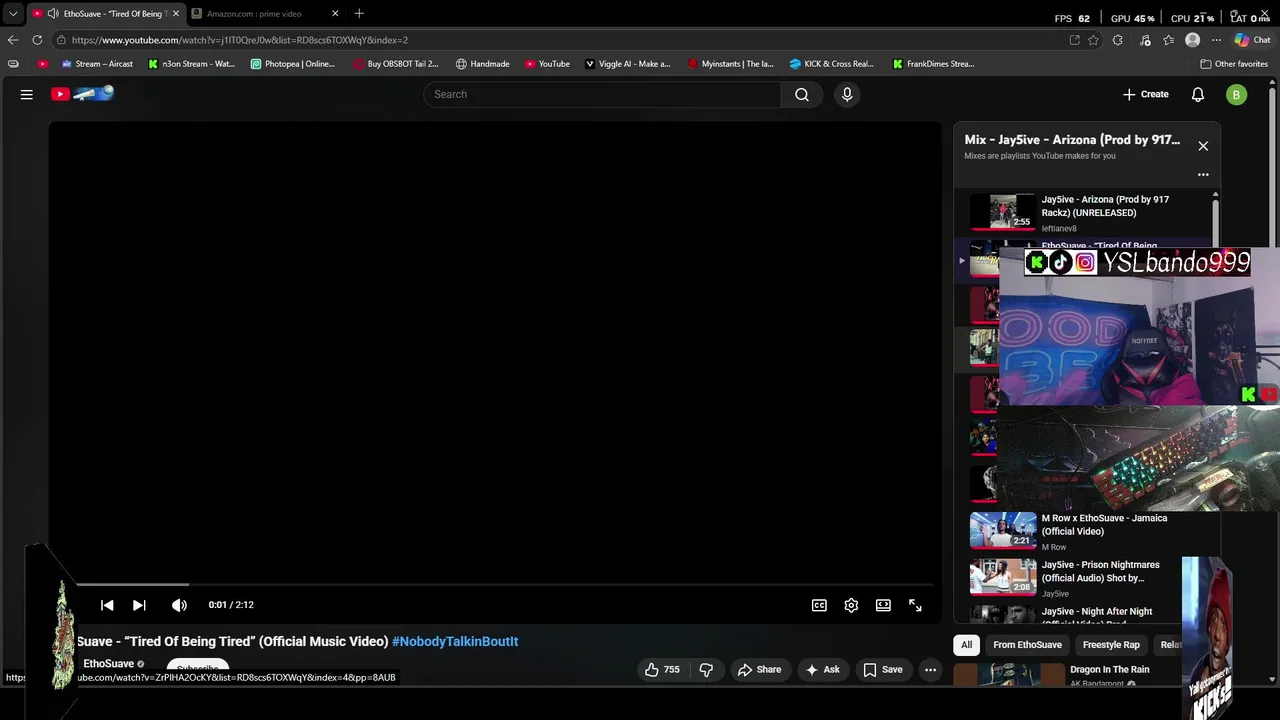The width and height of the screenshot is (1280, 720).
Task: Open the browser profile avatar
Action: point(1192,40)
